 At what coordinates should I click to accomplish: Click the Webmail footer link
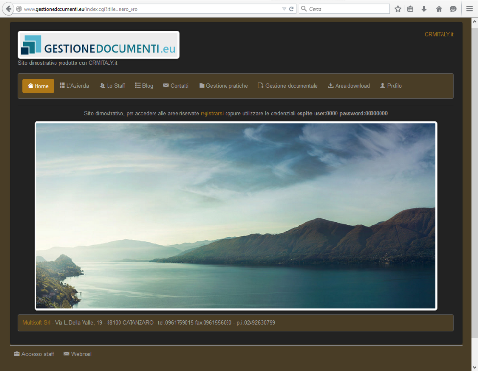(77, 354)
